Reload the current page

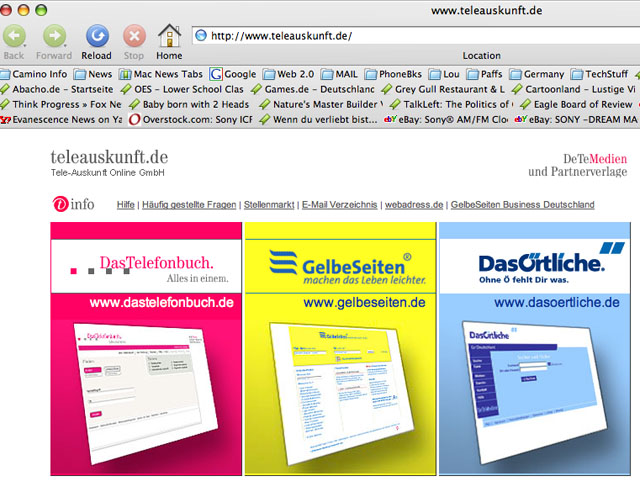click(x=97, y=36)
